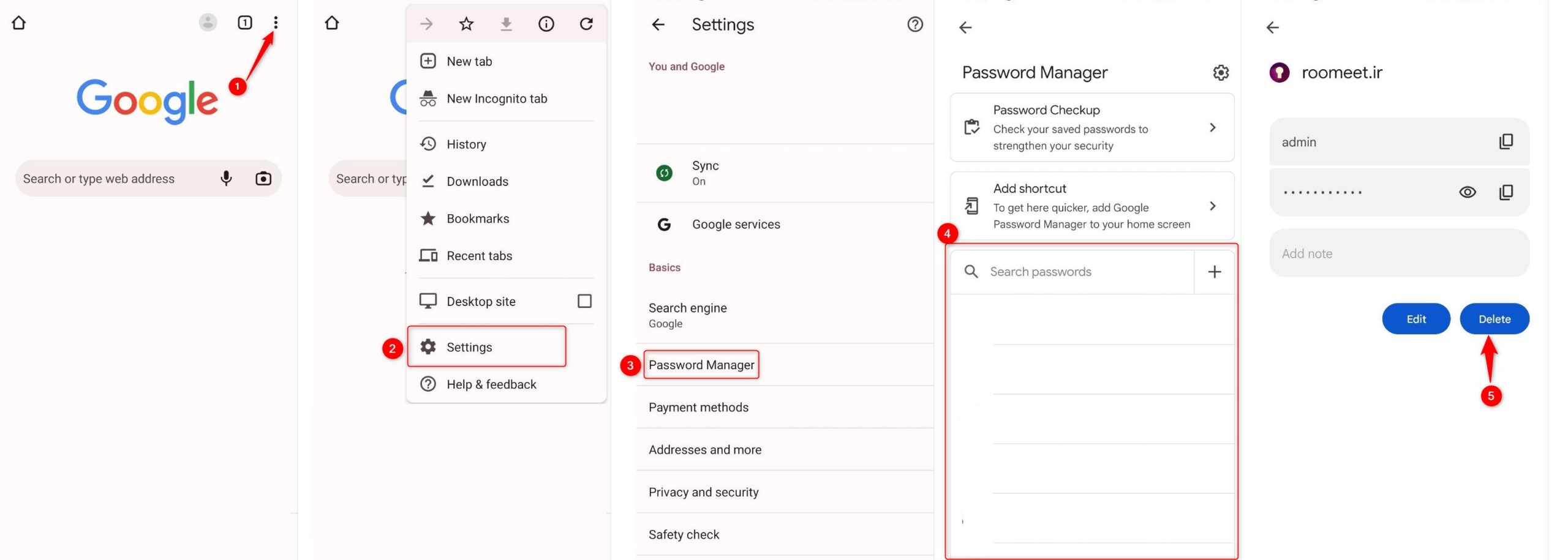Viewport: 1568px width, 560px height.
Task: Go back from the Settings screen
Action: 658,24
